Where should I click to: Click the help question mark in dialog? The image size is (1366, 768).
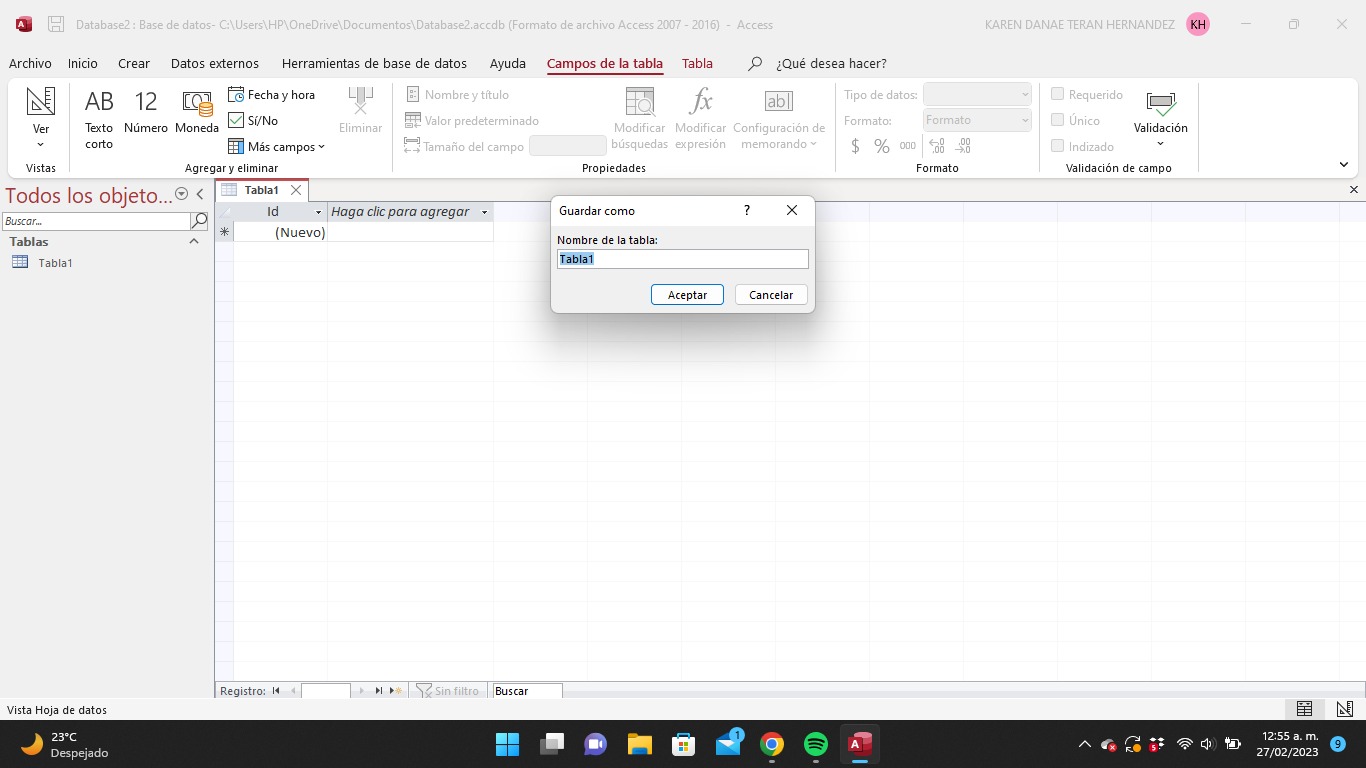(x=746, y=211)
